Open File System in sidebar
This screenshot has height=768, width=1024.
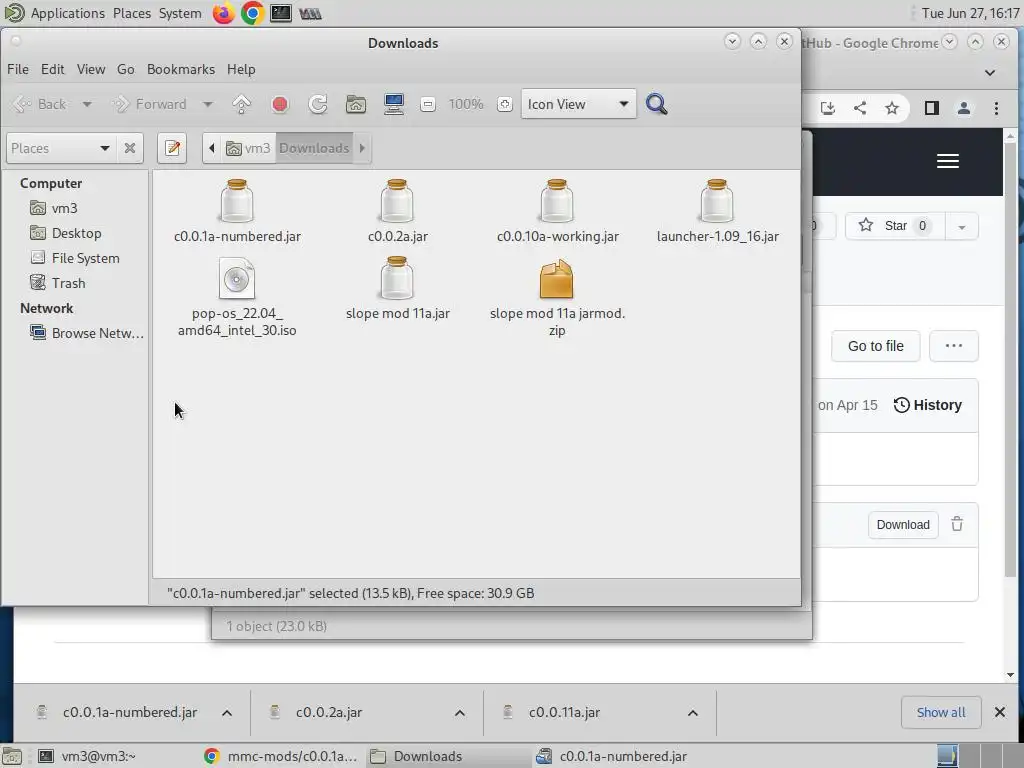point(86,258)
